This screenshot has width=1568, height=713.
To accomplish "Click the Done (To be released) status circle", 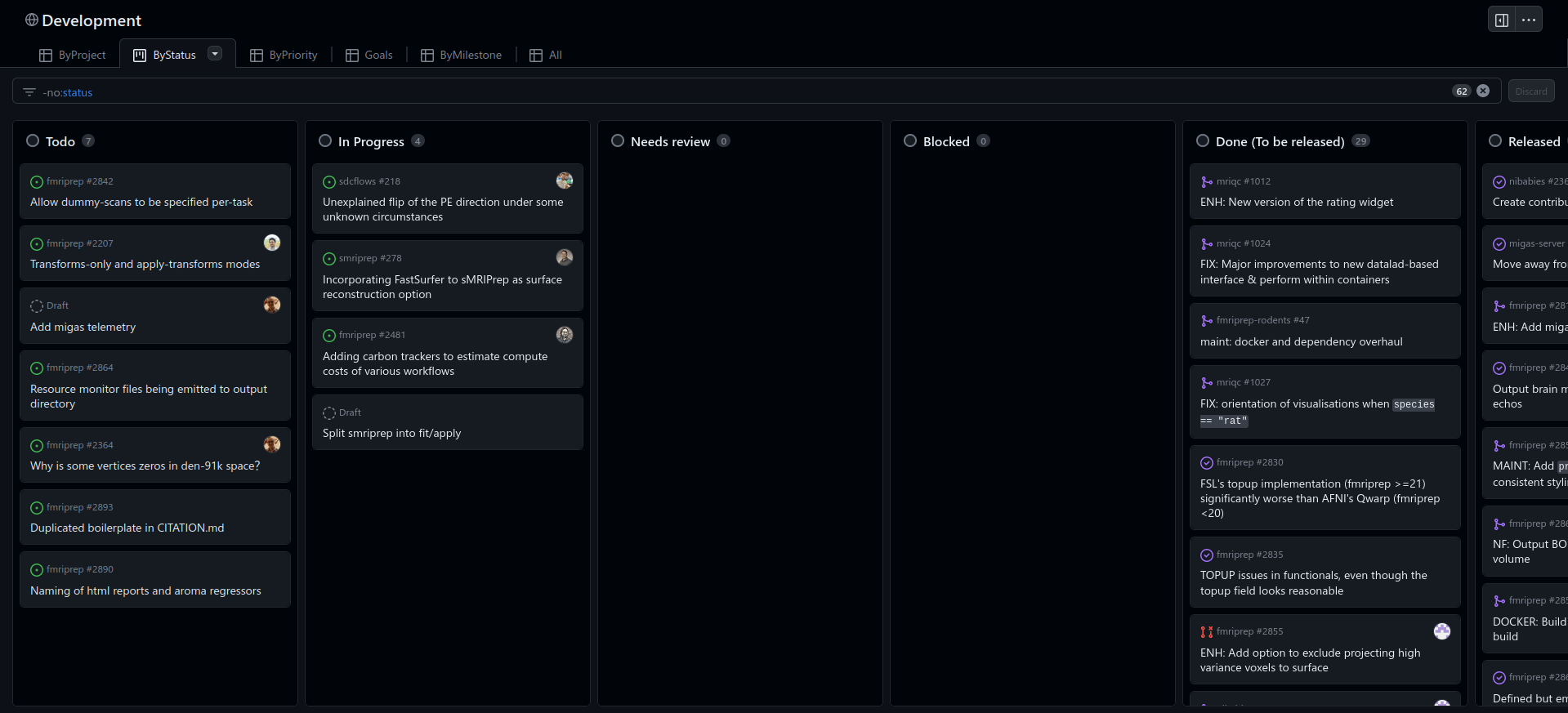I will 1203,140.
